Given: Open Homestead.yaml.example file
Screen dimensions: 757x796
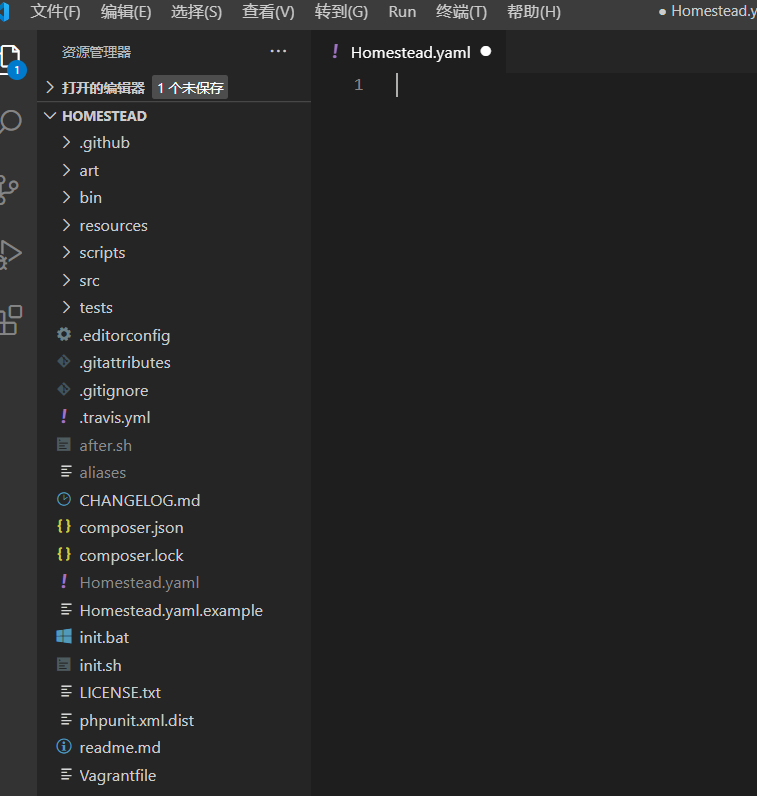Looking at the screenshot, I should tap(171, 610).
